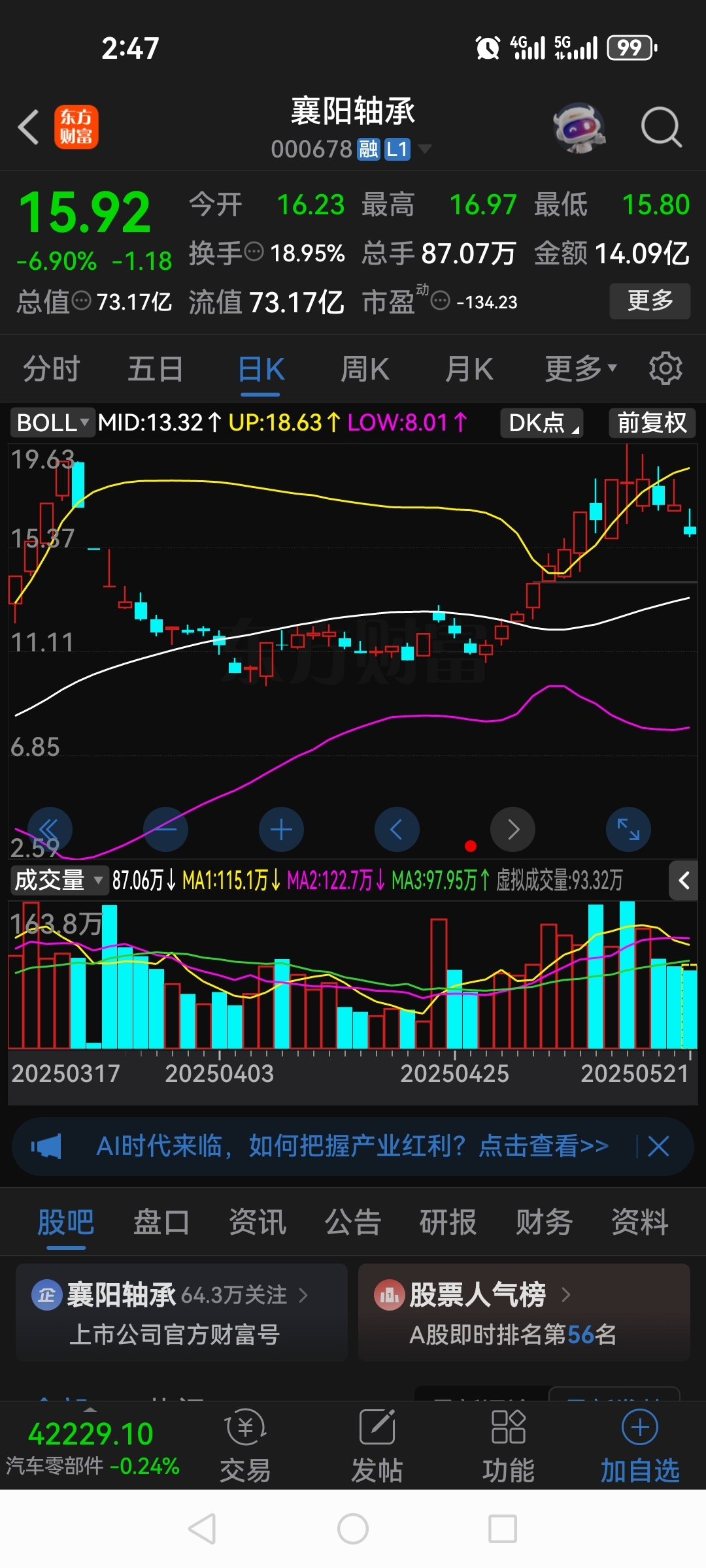Viewport: 706px width, 1568px height.
Task: Tap stock code 000678
Action: tap(312, 150)
